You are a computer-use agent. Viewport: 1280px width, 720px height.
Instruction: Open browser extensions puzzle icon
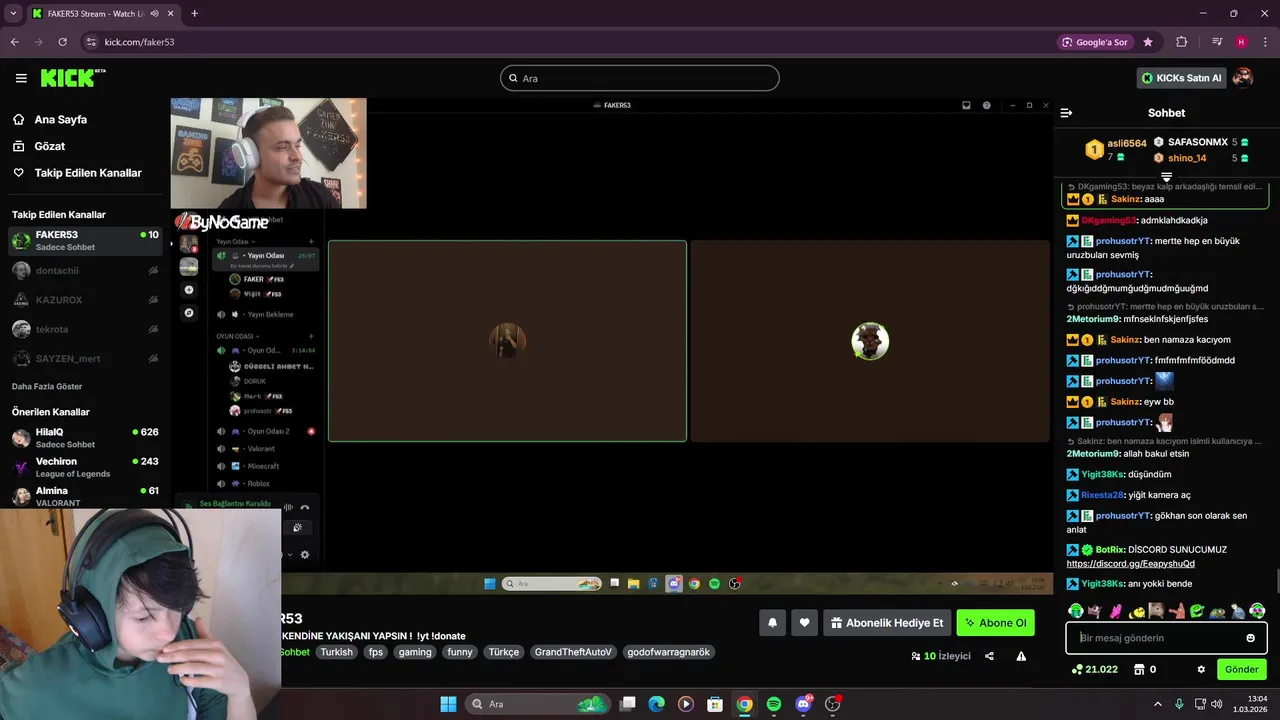pyautogui.click(x=1182, y=42)
